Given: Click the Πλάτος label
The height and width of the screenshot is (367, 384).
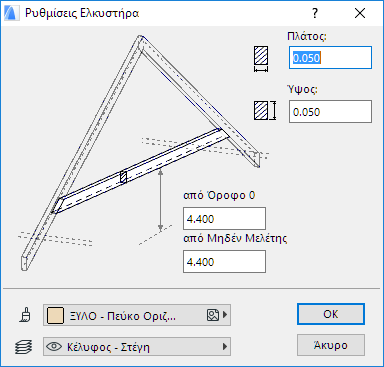Looking at the screenshot, I should 307,36.
